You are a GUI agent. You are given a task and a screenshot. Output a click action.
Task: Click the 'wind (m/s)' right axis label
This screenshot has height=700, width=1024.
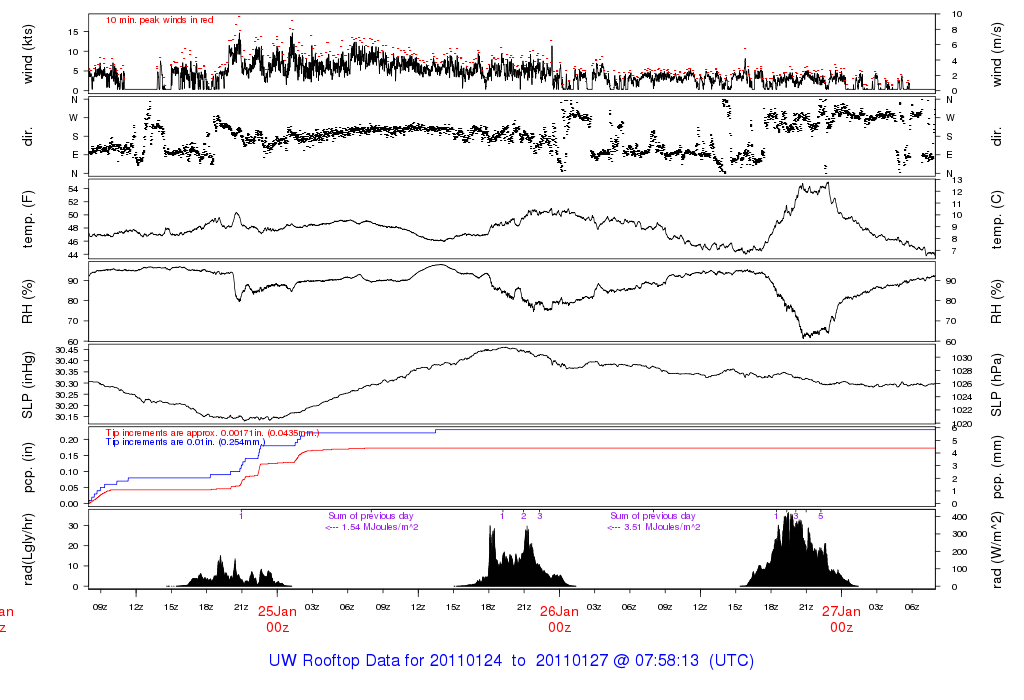(997, 52)
